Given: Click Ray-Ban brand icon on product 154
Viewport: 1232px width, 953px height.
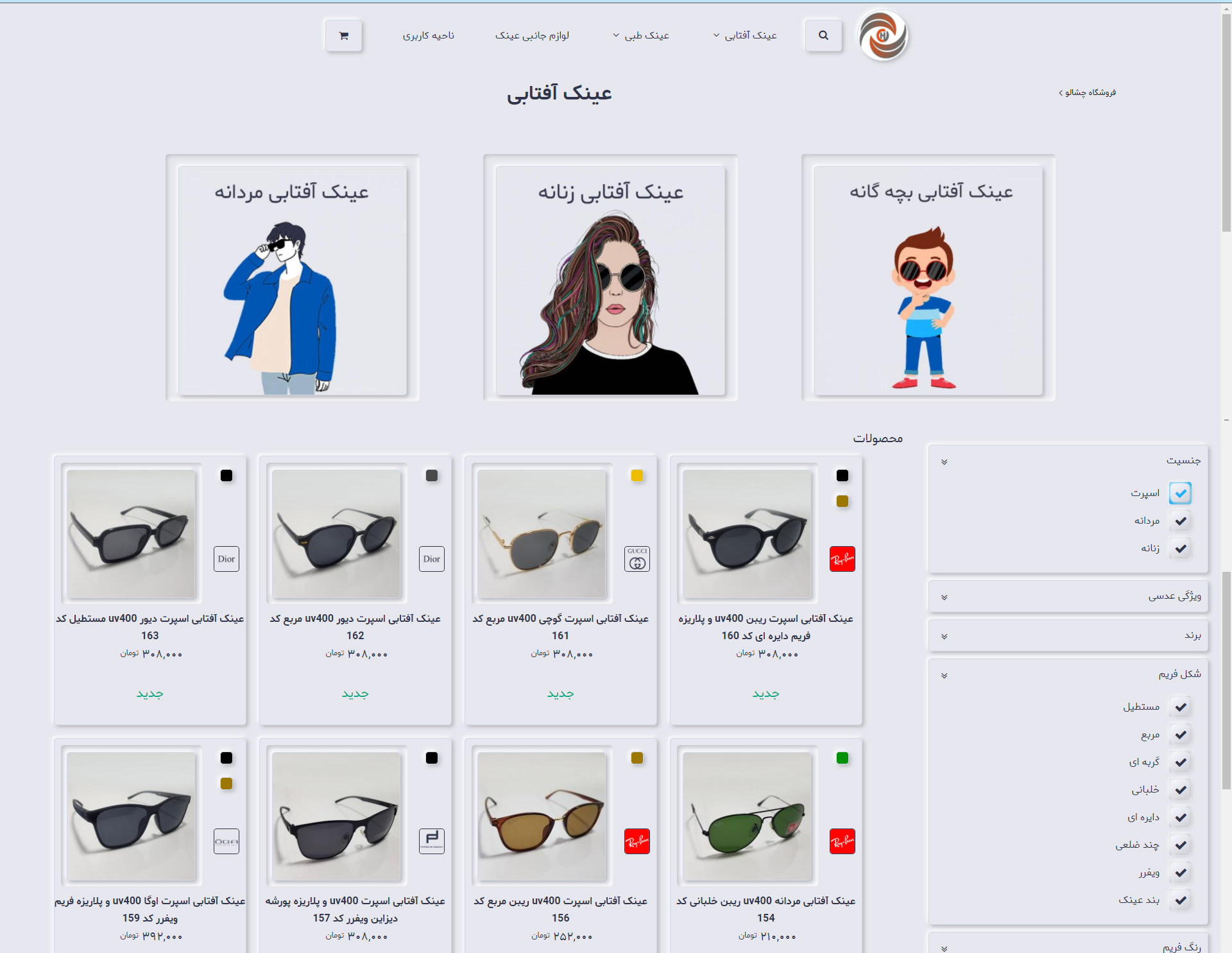Looking at the screenshot, I should [x=842, y=841].
